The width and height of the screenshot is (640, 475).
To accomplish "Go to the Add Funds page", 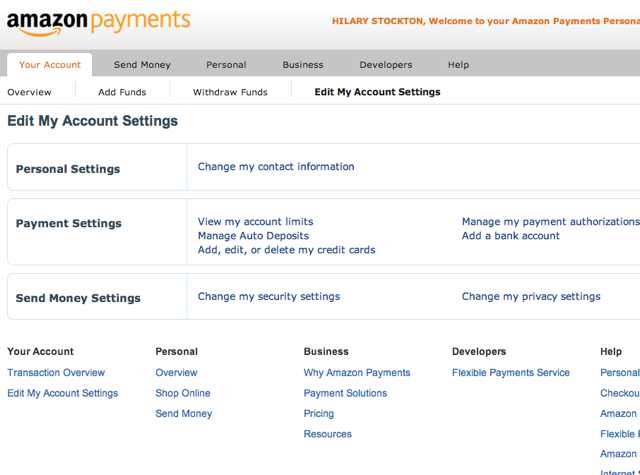I will (x=122, y=92).
